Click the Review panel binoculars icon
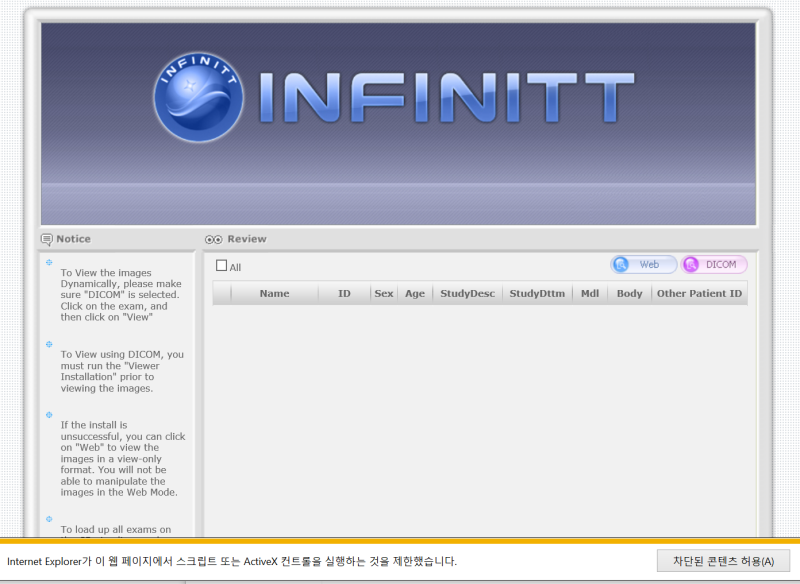Image resolution: width=800 pixels, height=584 pixels. tap(212, 239)
